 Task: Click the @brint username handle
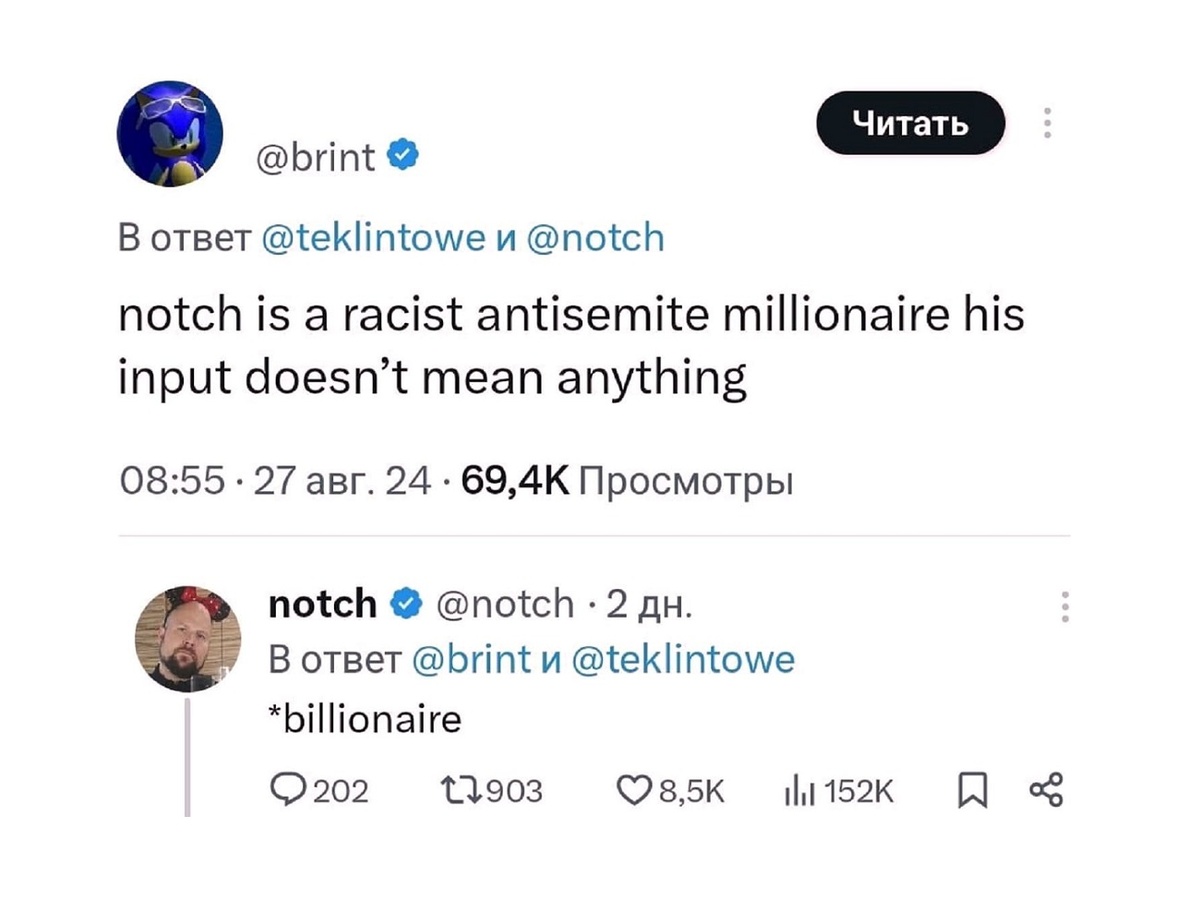coord(317,156)
